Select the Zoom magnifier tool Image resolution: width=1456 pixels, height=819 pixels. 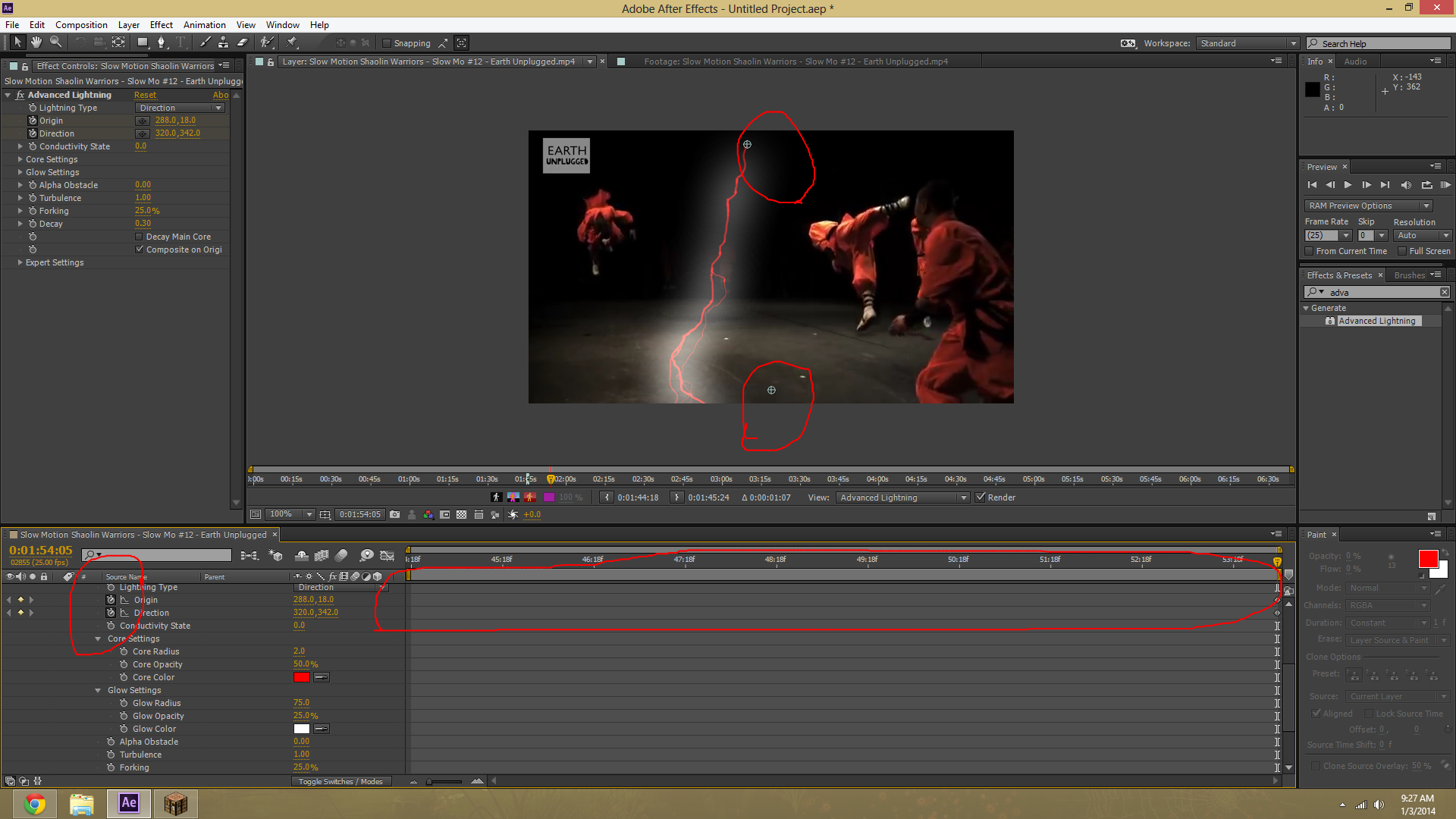point(55,42)
